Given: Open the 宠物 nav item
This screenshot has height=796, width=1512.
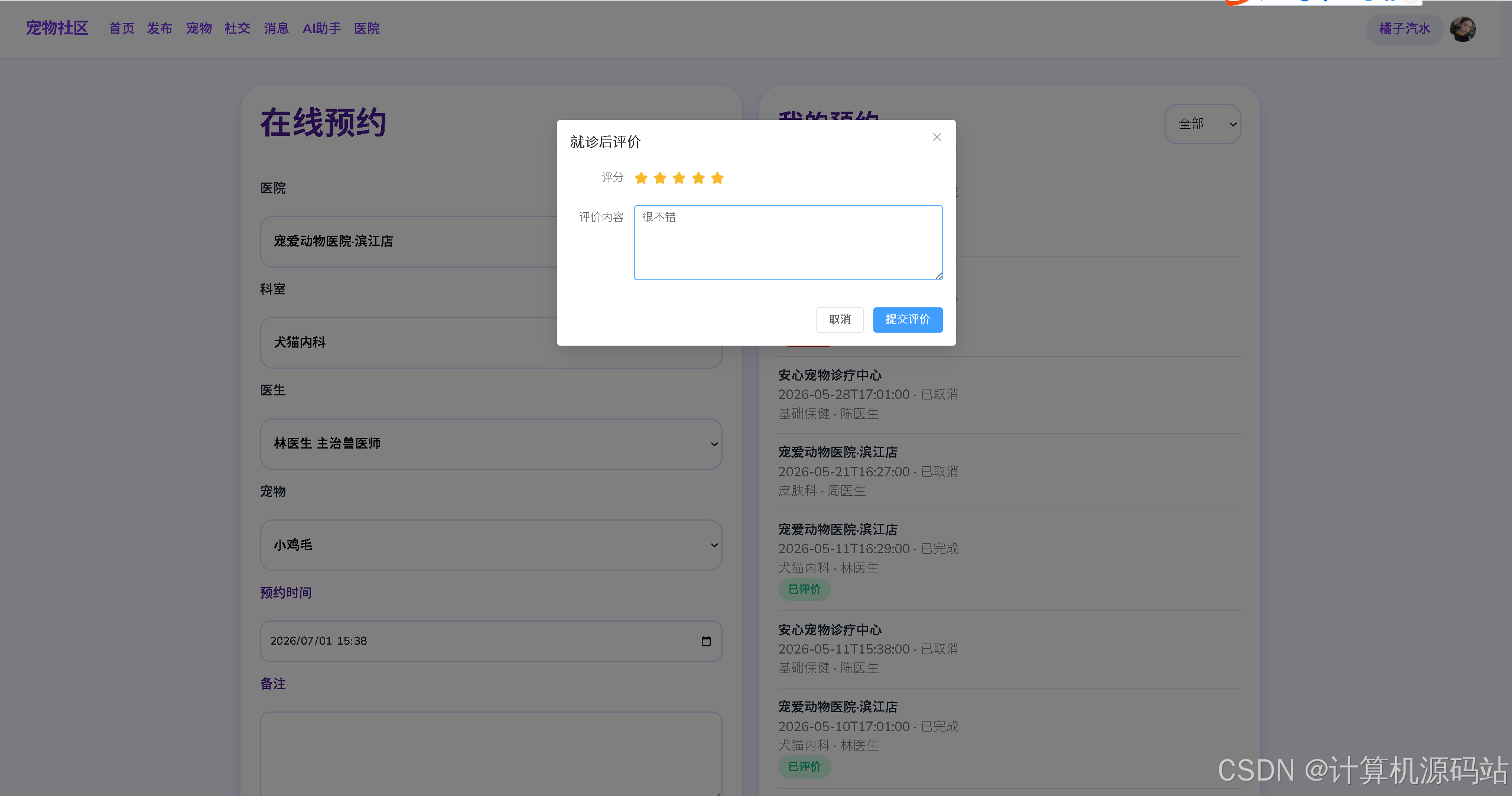Looking at the screenshot, I should pyautogui.click(x=199, y=28).
